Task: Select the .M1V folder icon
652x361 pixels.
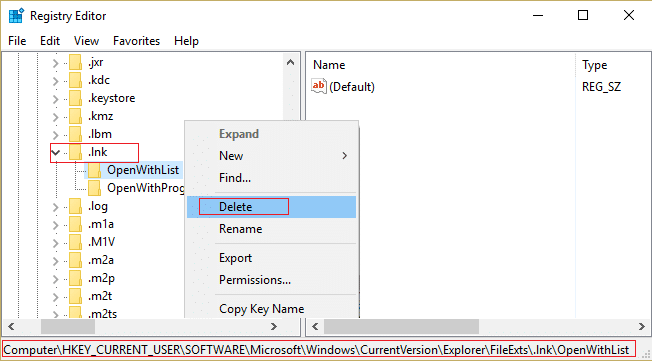Action: (x=75, y=242)
